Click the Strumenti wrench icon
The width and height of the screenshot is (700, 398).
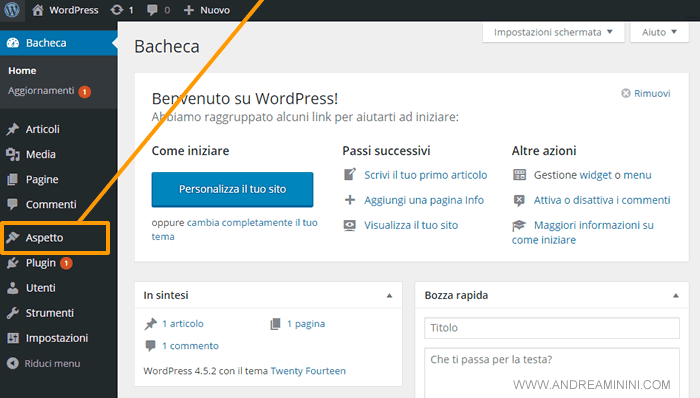(12, 313)
